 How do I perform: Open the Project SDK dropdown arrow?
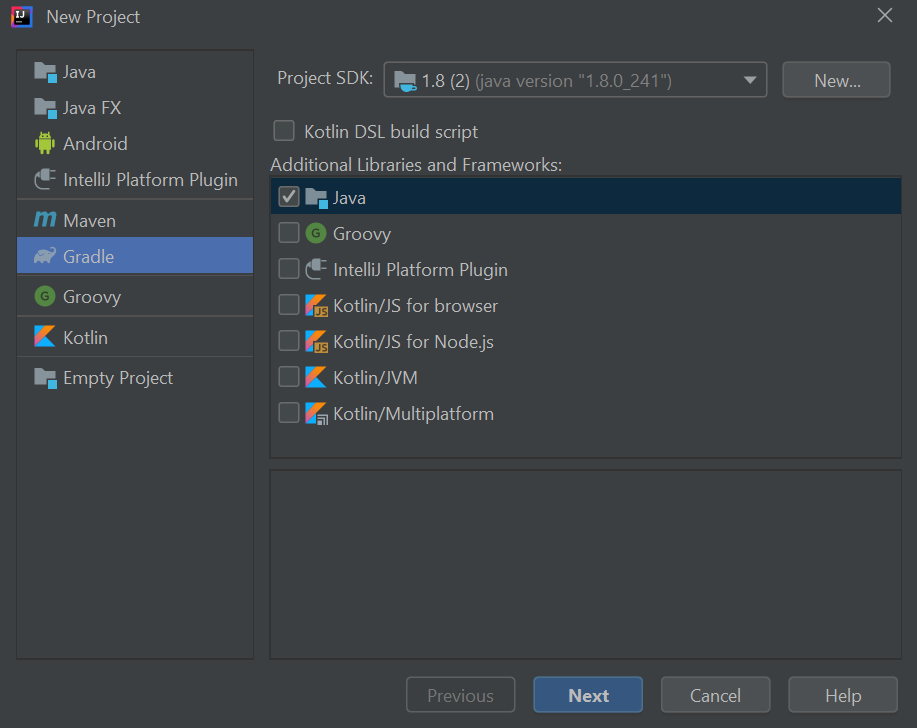click(x=750, y=80)
